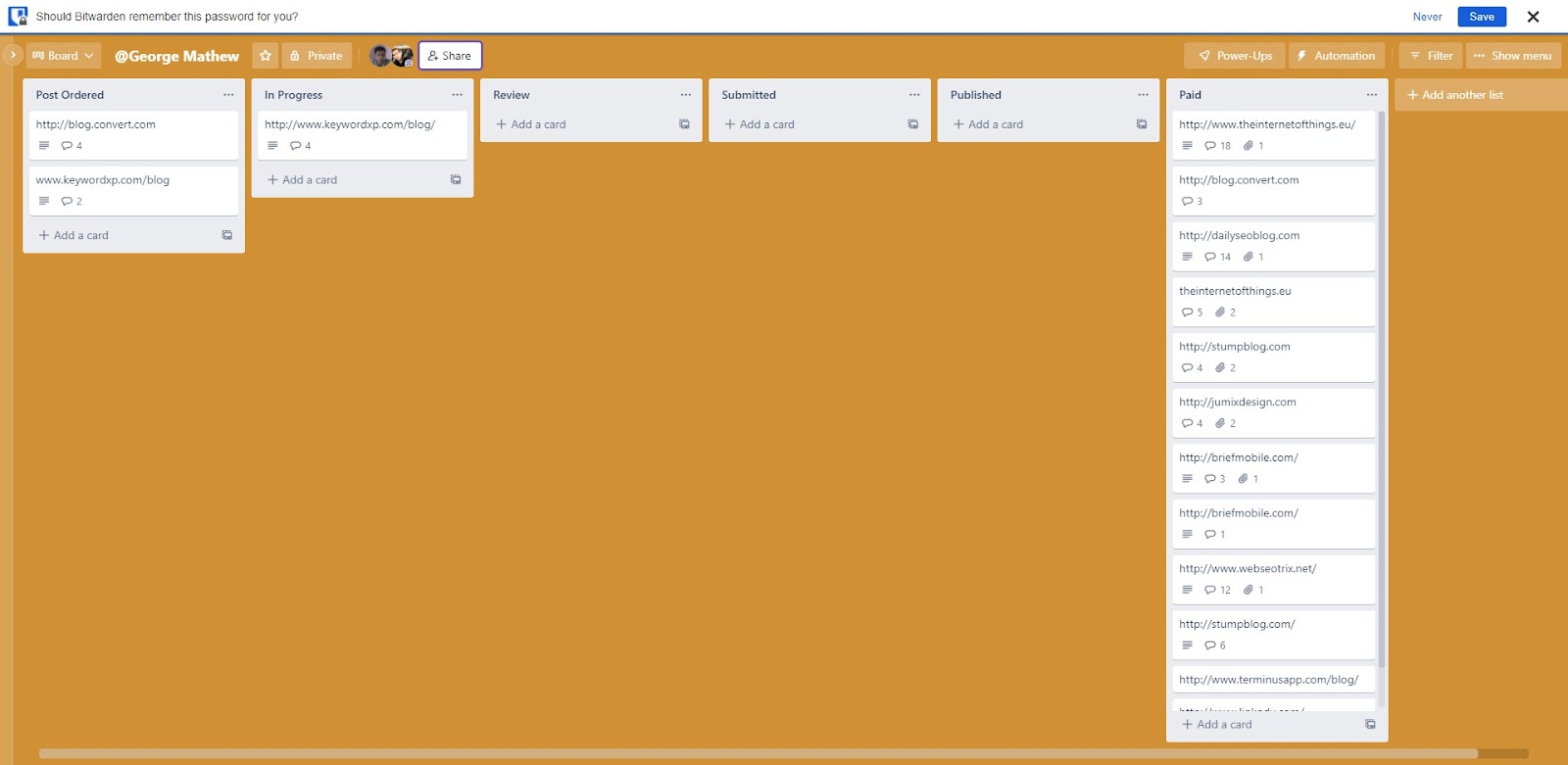Open http://www.theinternetofthings.eu/ card

point(1274,135)
